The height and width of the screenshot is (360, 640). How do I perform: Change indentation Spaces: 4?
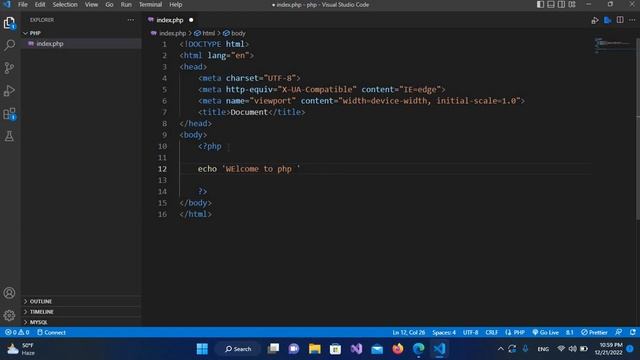pyautogui.click(x=444, y=332)
